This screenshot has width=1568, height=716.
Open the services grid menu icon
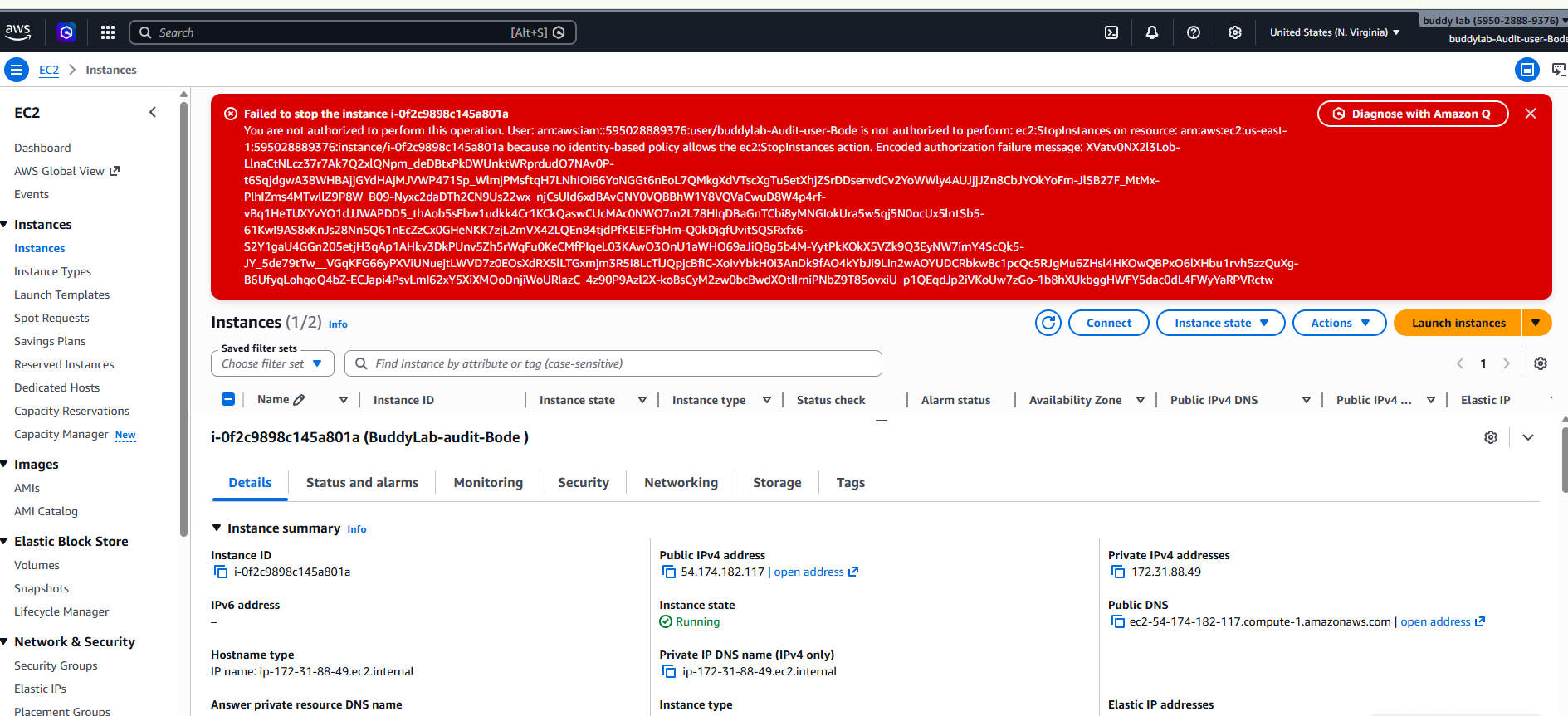click(108, 32)
